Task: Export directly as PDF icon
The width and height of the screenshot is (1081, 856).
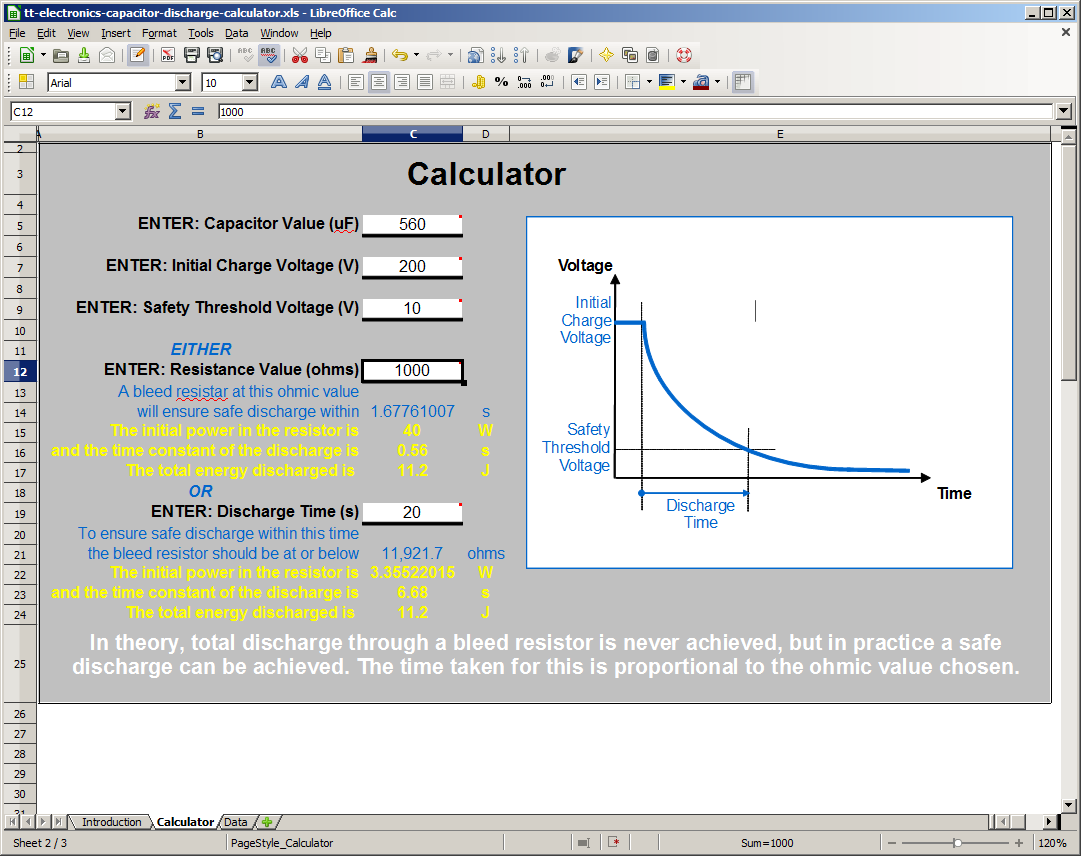Action: click(168, 55)
